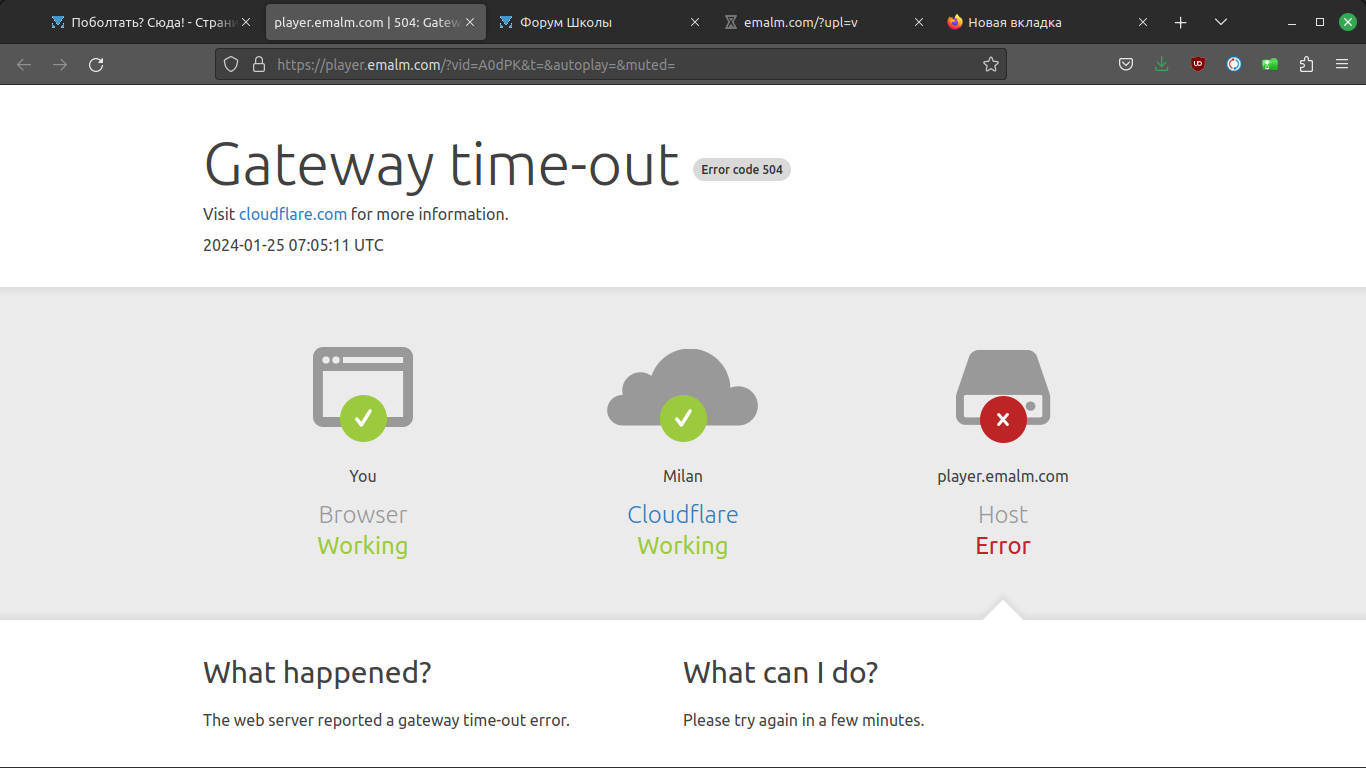Follow the cloudflare.com link
Image resolution: width=1366 pixels, height=768 pixels.
[x=293, y=214]
